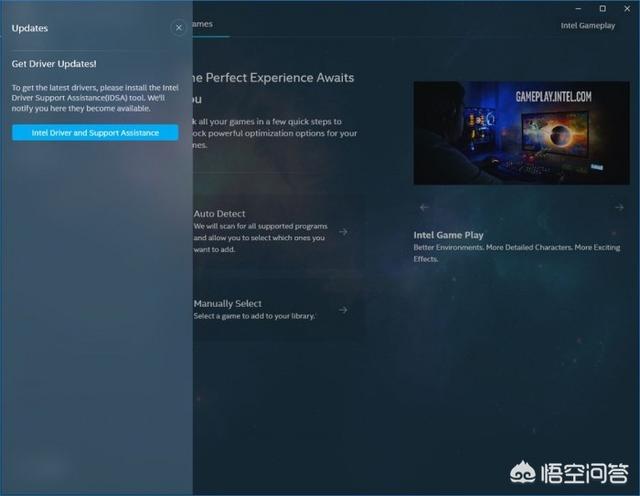Open the GAMEPLAY.INTEL.COM promo image
640x496 pixels.
click(521, 133)
